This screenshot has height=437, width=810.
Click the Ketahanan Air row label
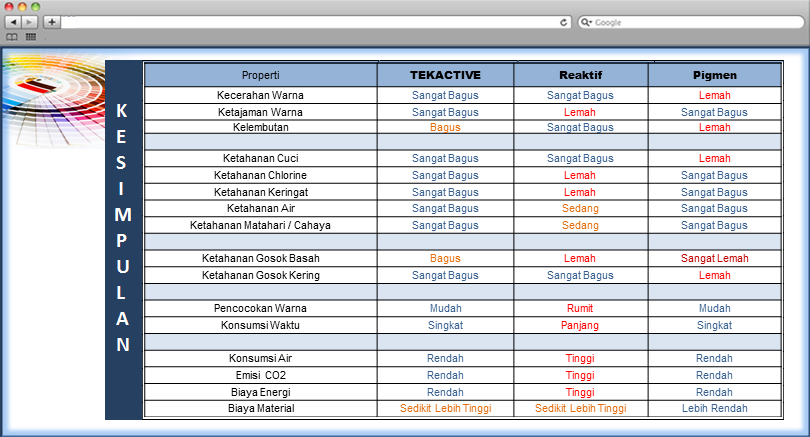[x=261, y=208]
